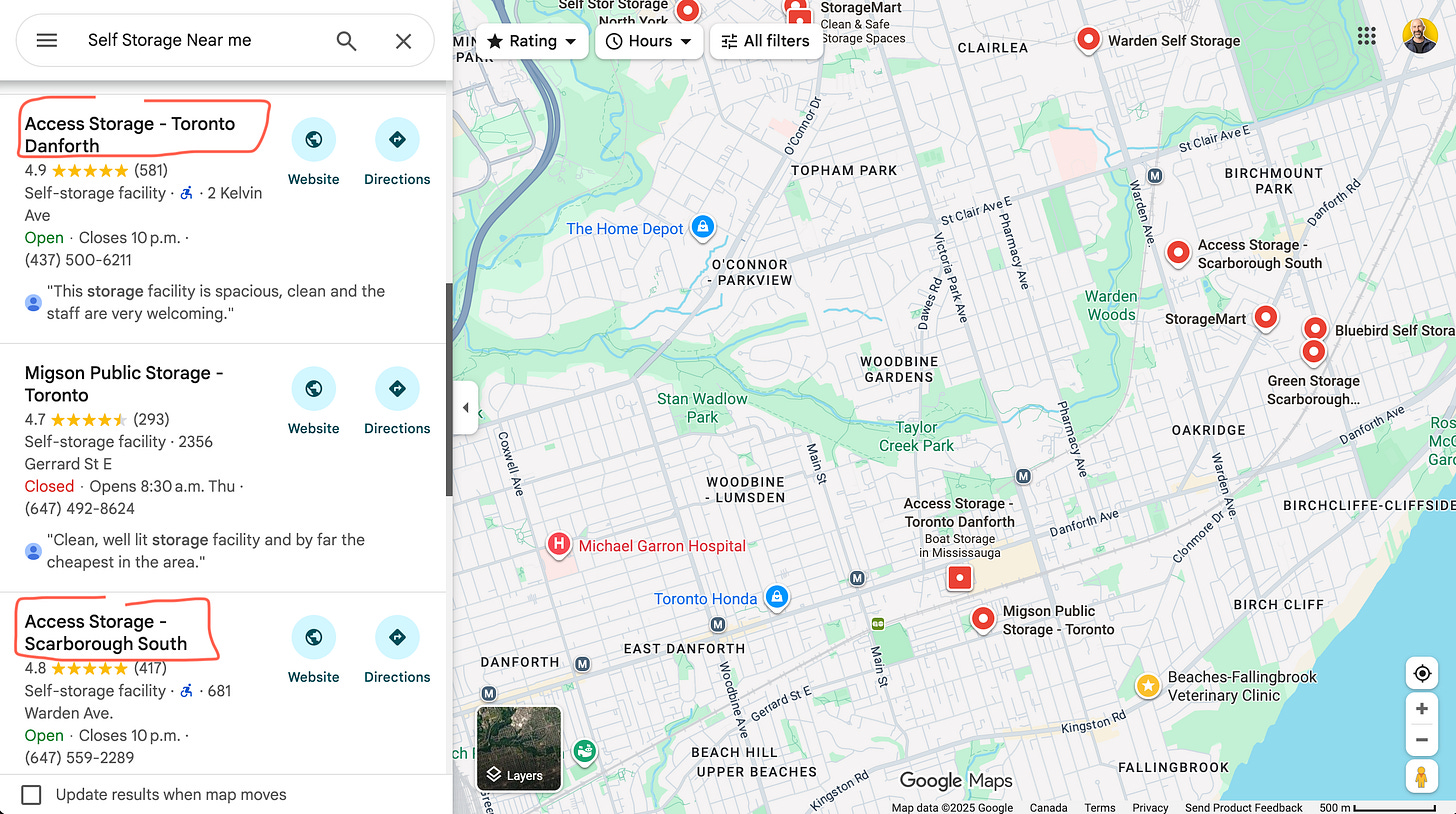Click the 4.8 rating with (417) reviews

[96, 668]
